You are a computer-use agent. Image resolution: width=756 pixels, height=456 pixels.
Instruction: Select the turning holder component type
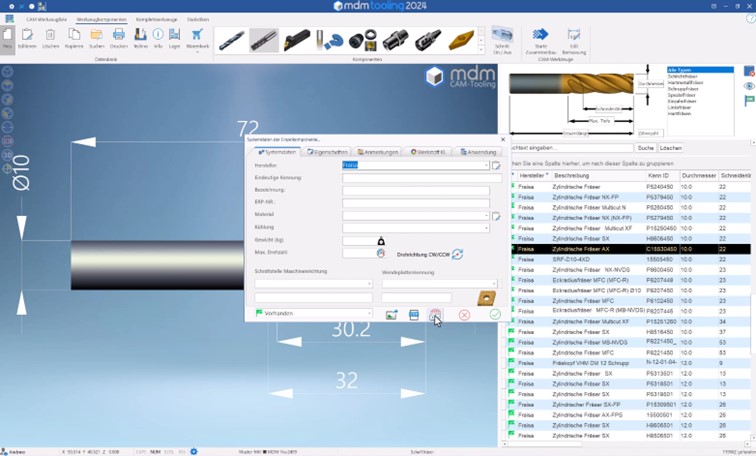point(297,40)
